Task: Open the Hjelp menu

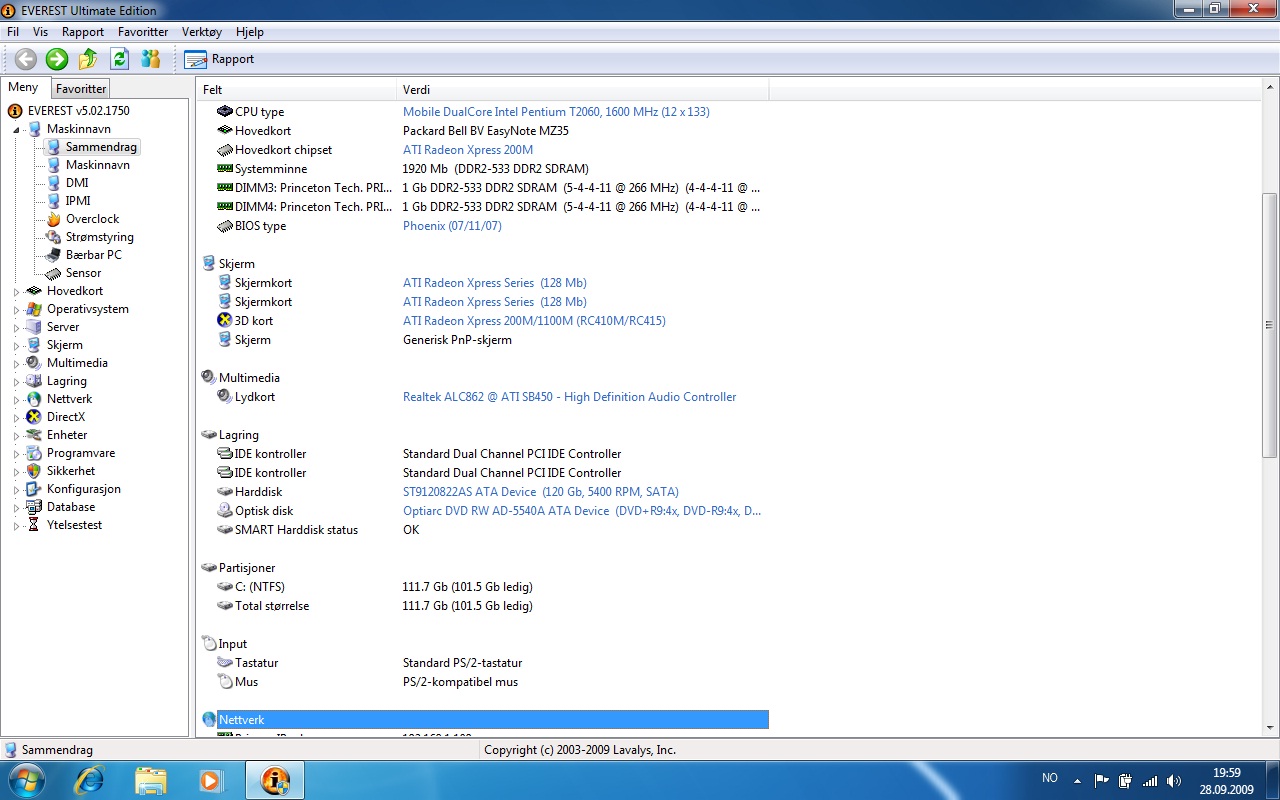Action: pos(250,32)
